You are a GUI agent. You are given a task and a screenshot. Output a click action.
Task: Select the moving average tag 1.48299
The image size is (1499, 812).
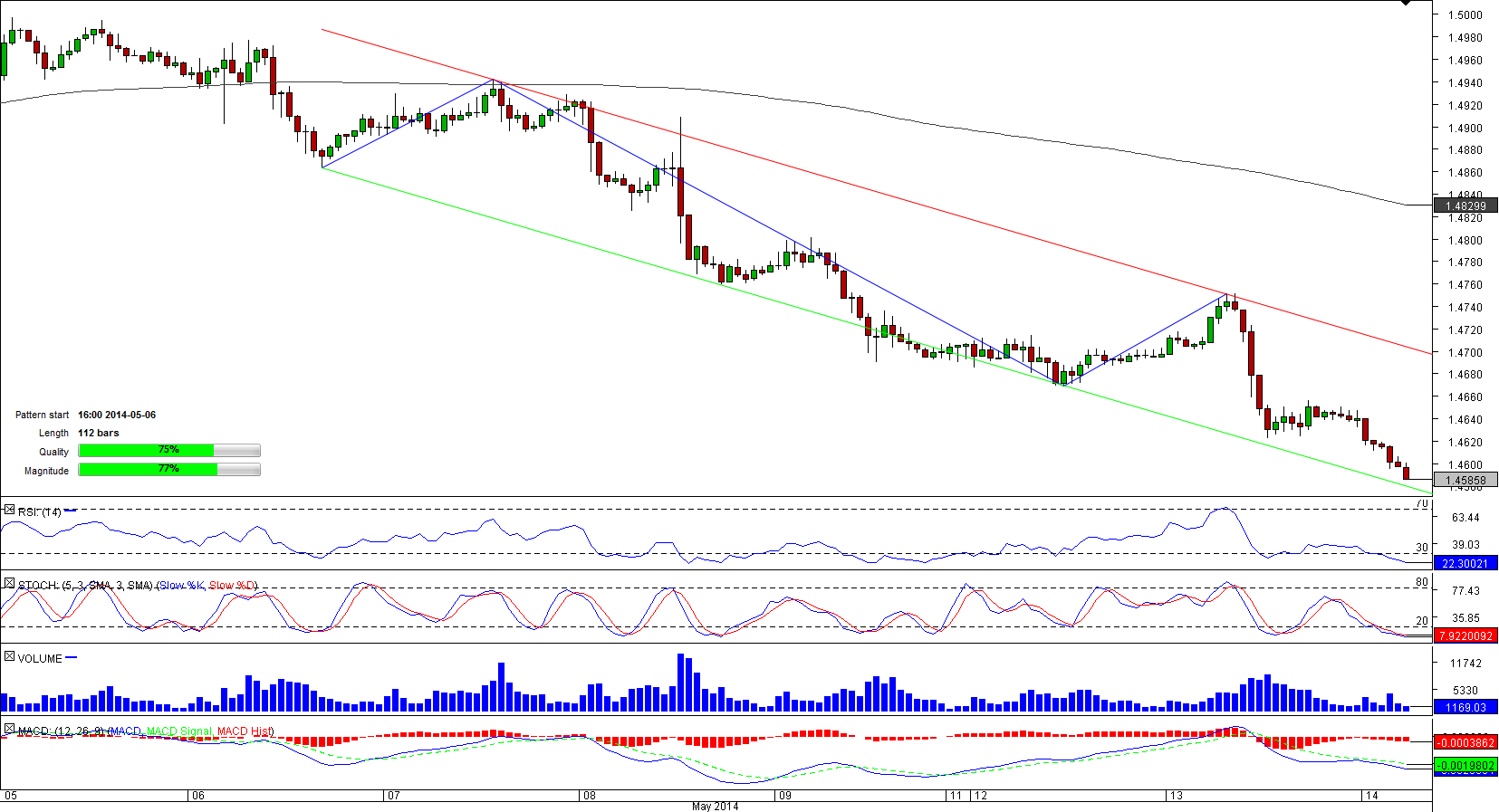[x=1465, y=206]
